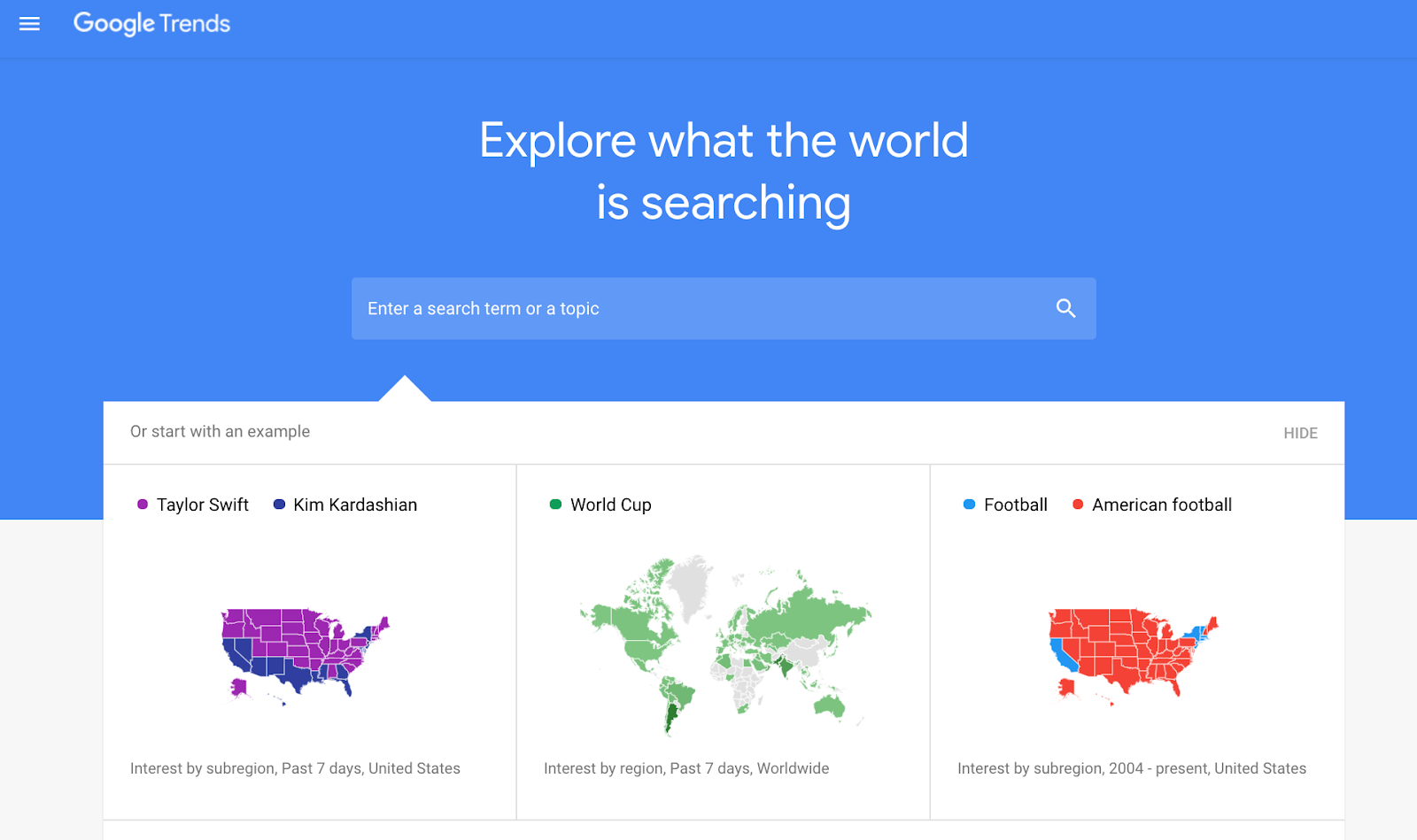This screenshot has width=1417, height=840.
Task: Select the World Cup example title
Action: click(611, 505)
